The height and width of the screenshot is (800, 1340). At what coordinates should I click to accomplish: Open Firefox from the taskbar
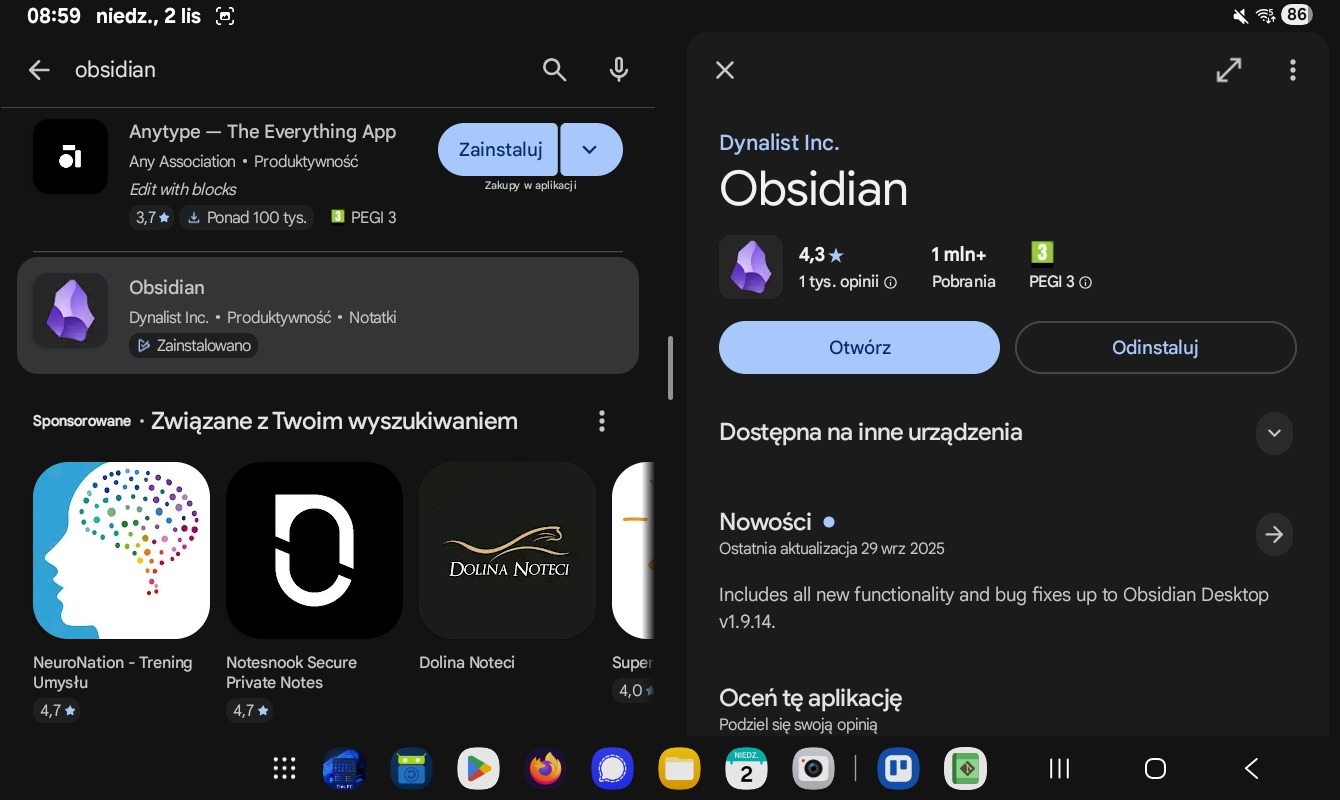545,768
